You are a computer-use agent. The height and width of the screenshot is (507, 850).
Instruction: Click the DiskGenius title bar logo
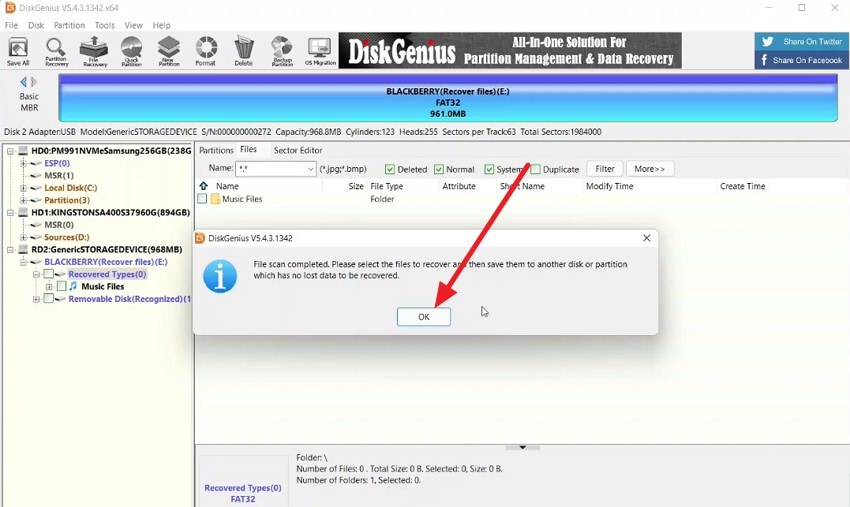click(10, 8)
